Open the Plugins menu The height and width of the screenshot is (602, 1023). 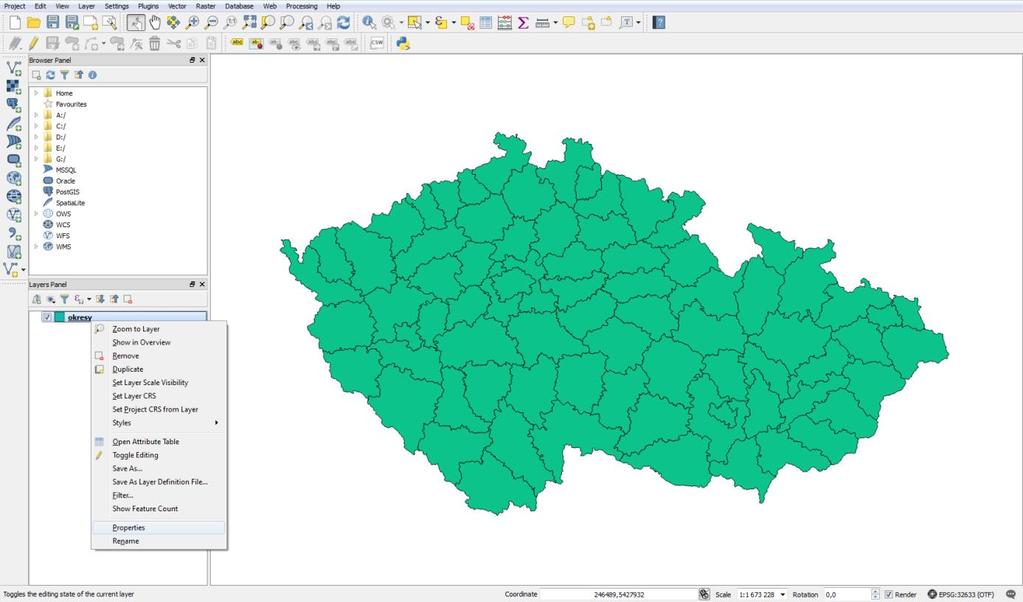(148, 6)
